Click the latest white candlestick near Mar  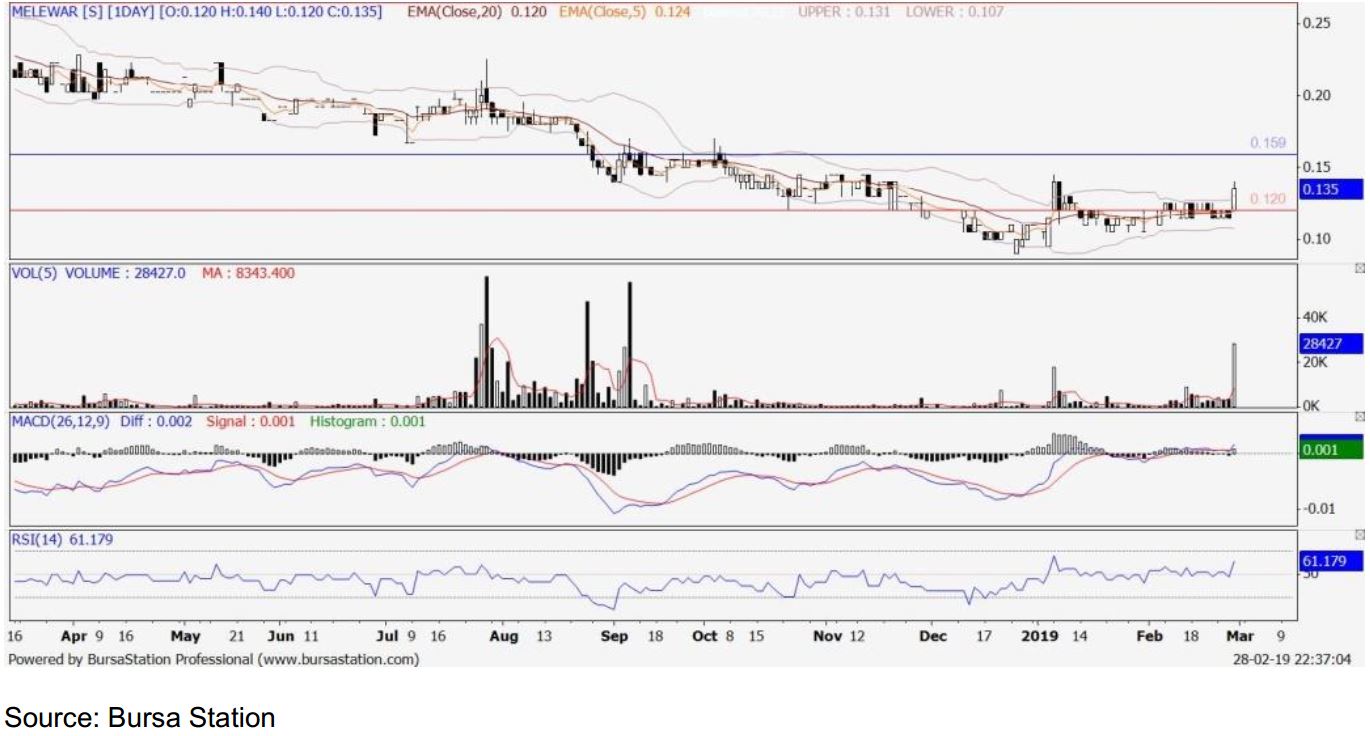click(x=1235, y=197)
